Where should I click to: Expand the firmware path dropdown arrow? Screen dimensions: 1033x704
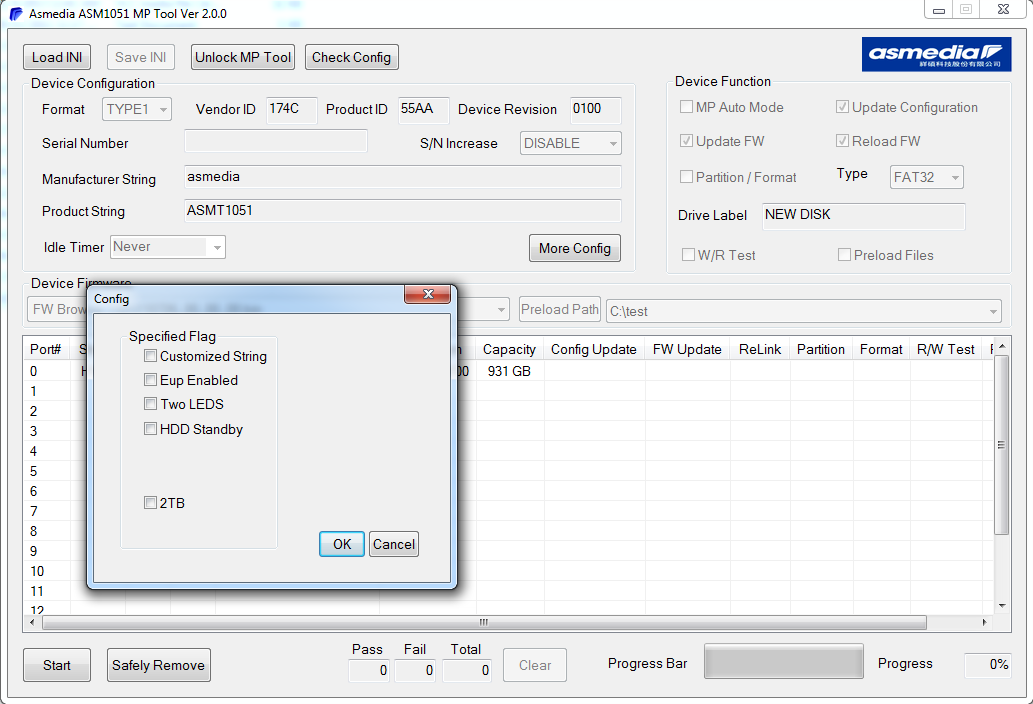[x=501, y=310]
